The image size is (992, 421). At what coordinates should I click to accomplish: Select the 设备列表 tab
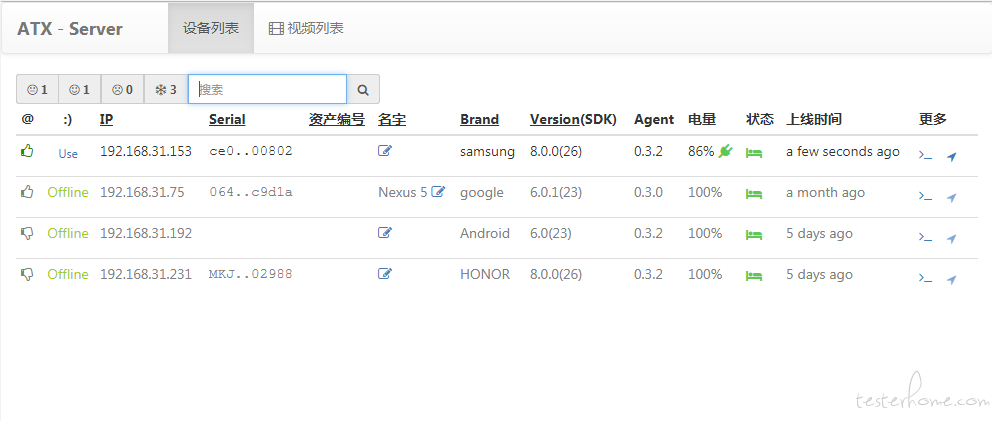click(x=210, y=28)
